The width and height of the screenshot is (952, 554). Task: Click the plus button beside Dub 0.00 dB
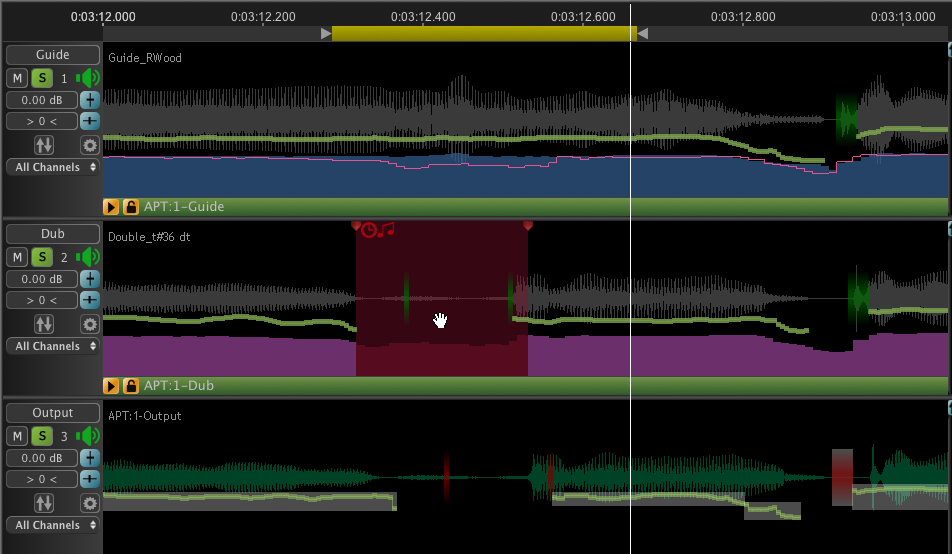90,279
